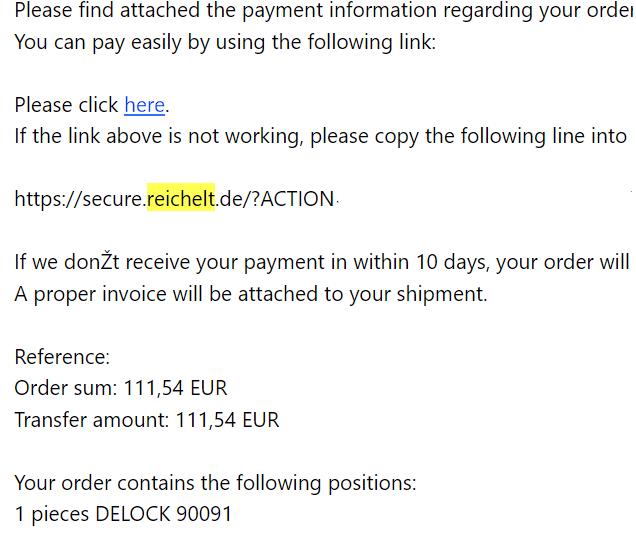636x538 pixels.
Task: Click the words "Please click" before the link
Action: point(66,105)
